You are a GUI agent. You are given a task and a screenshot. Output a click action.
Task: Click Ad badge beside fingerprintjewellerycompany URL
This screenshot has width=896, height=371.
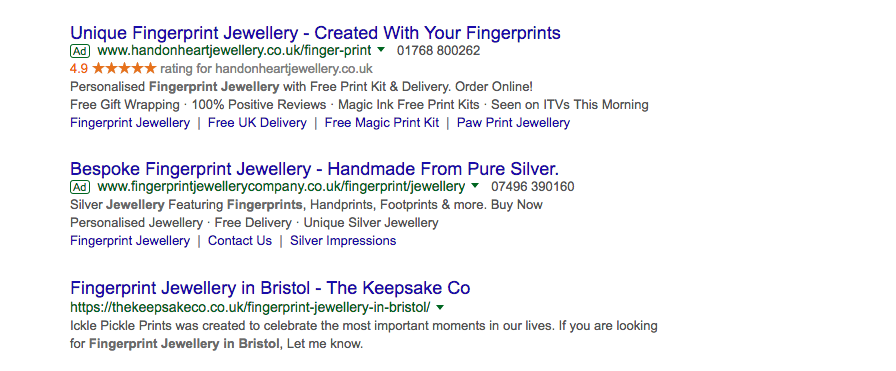pyautogui.click(x=79, y=187)
